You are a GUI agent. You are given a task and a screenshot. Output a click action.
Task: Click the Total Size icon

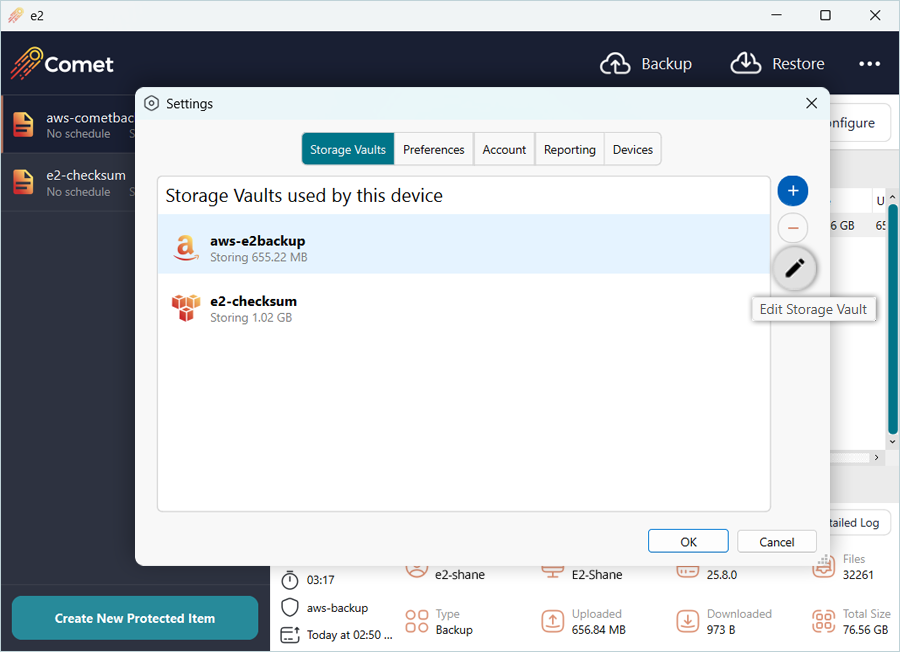[x=823, y=621]
